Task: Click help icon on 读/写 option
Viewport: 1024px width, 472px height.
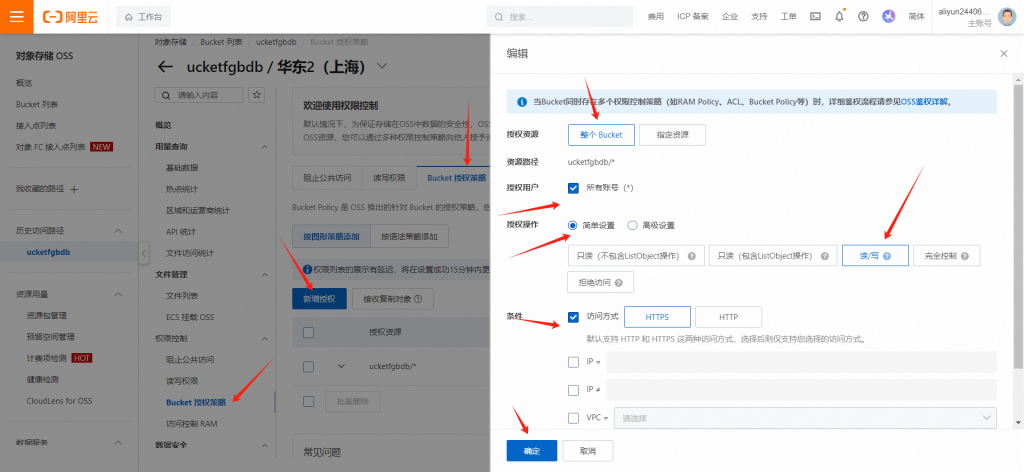Action: pos(887,257)
